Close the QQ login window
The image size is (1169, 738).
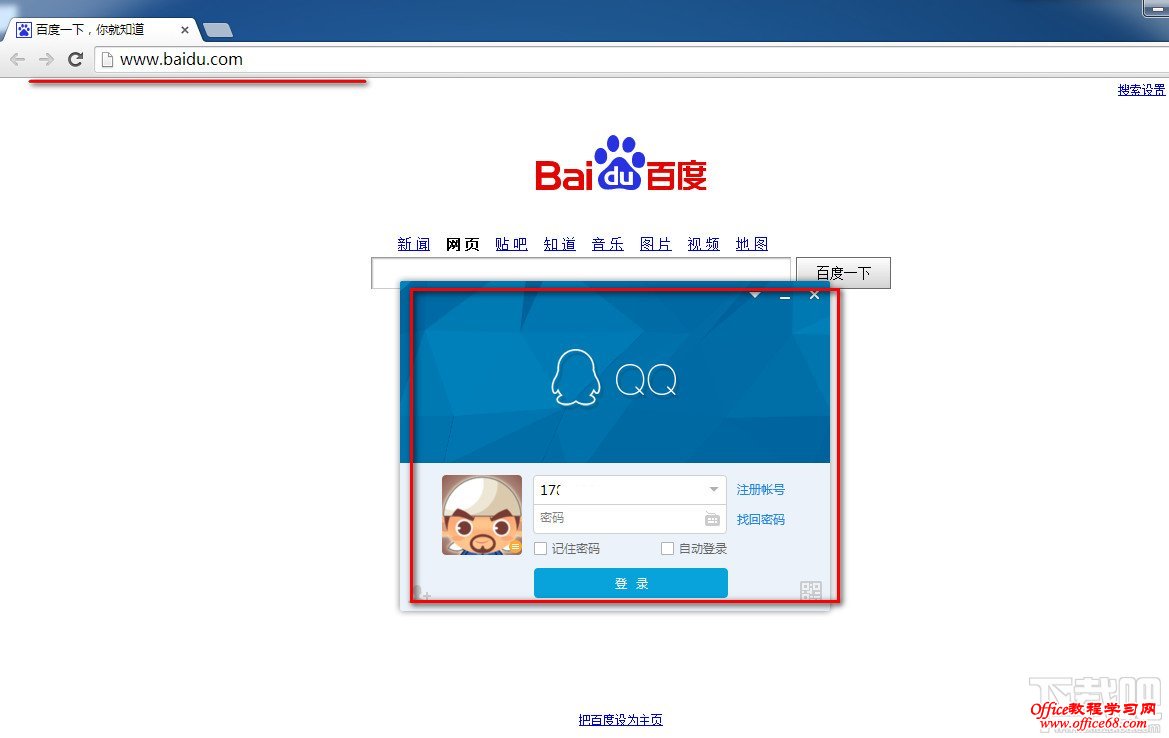pyautogui.click(x=814, y=295)
